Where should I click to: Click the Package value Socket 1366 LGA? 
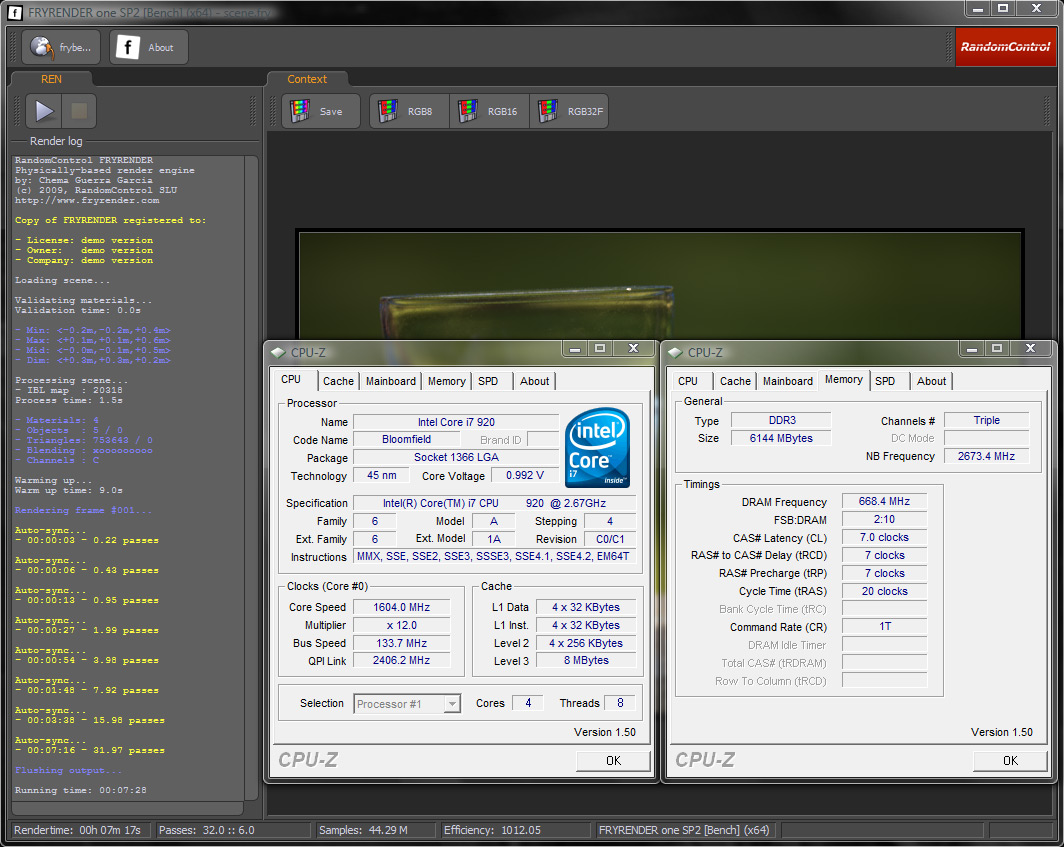click(x=456, y=457)
